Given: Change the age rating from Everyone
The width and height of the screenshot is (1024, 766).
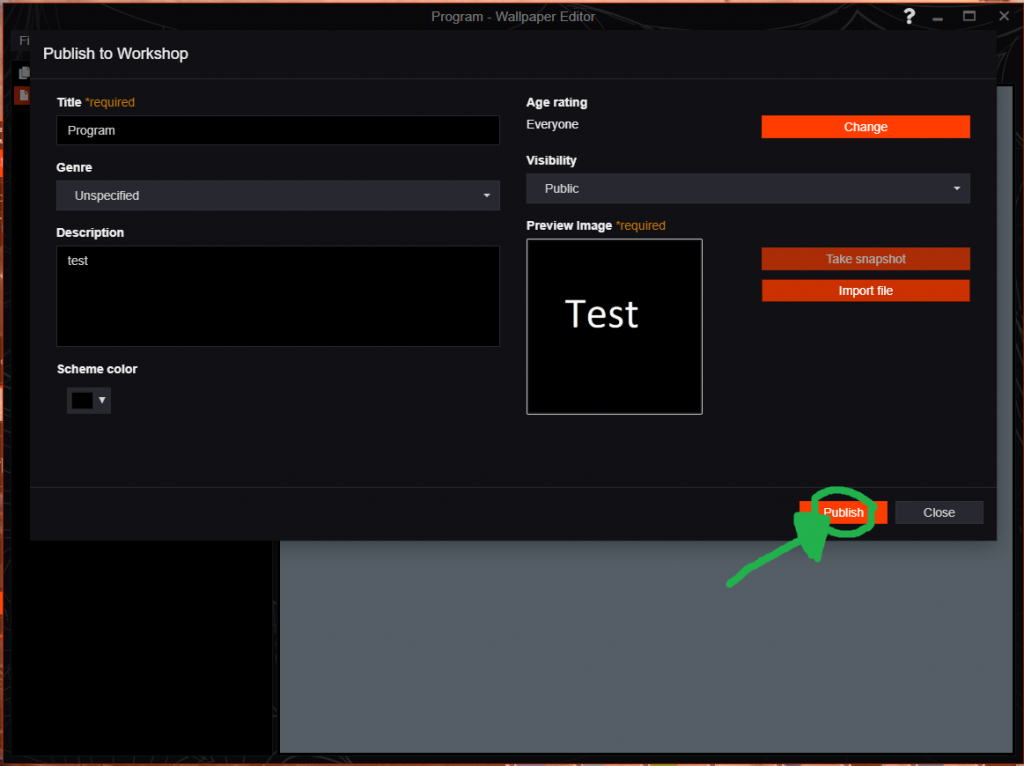Looking at the screenshot, I should [865, 126].
